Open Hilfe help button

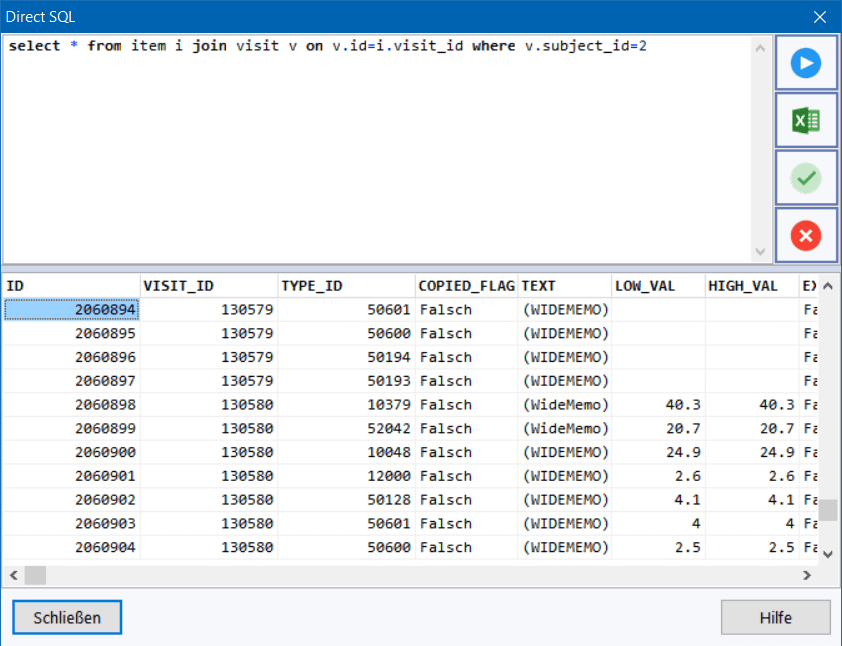775,617
